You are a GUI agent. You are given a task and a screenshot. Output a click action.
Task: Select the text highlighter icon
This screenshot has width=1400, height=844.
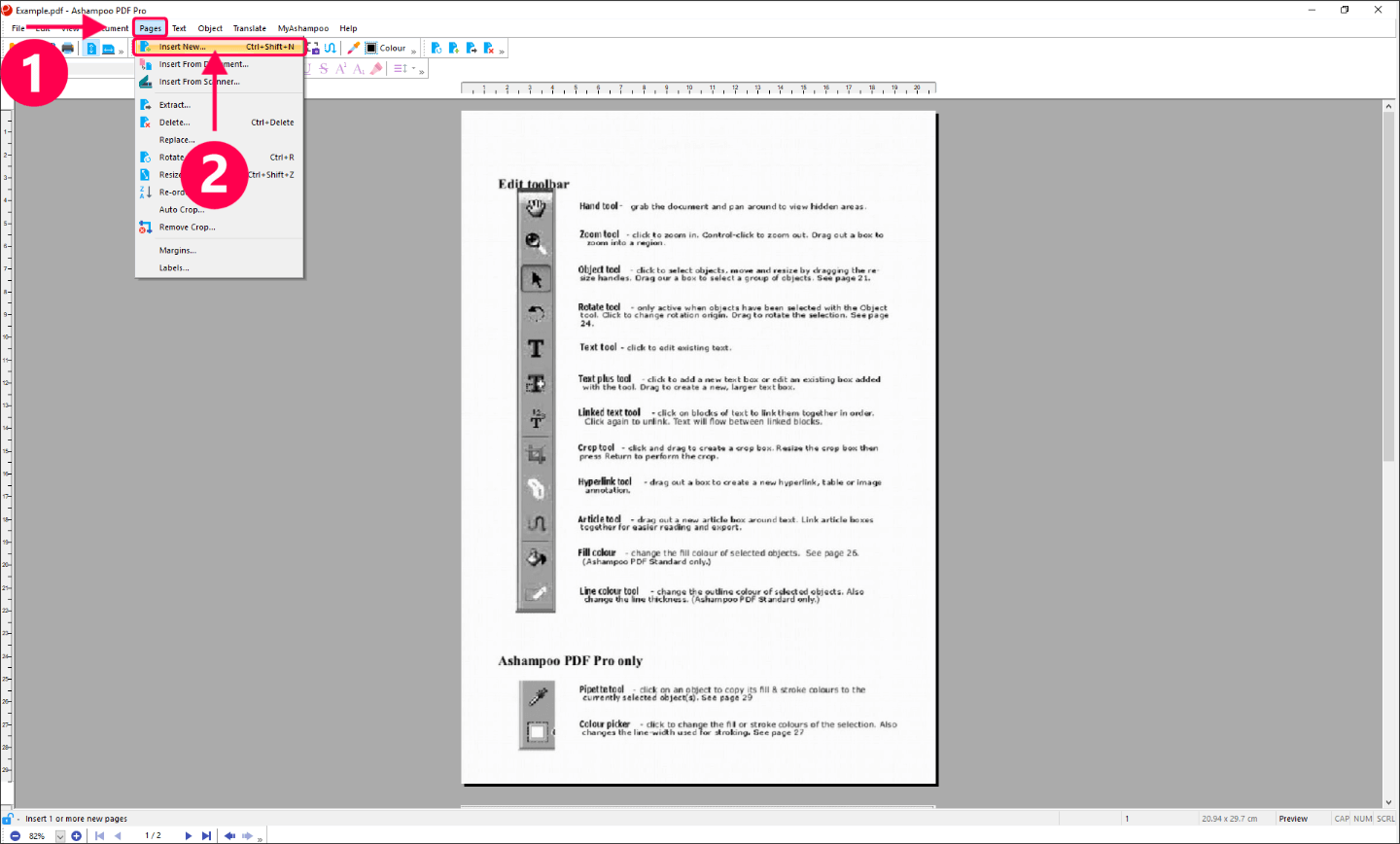point(376,69)
